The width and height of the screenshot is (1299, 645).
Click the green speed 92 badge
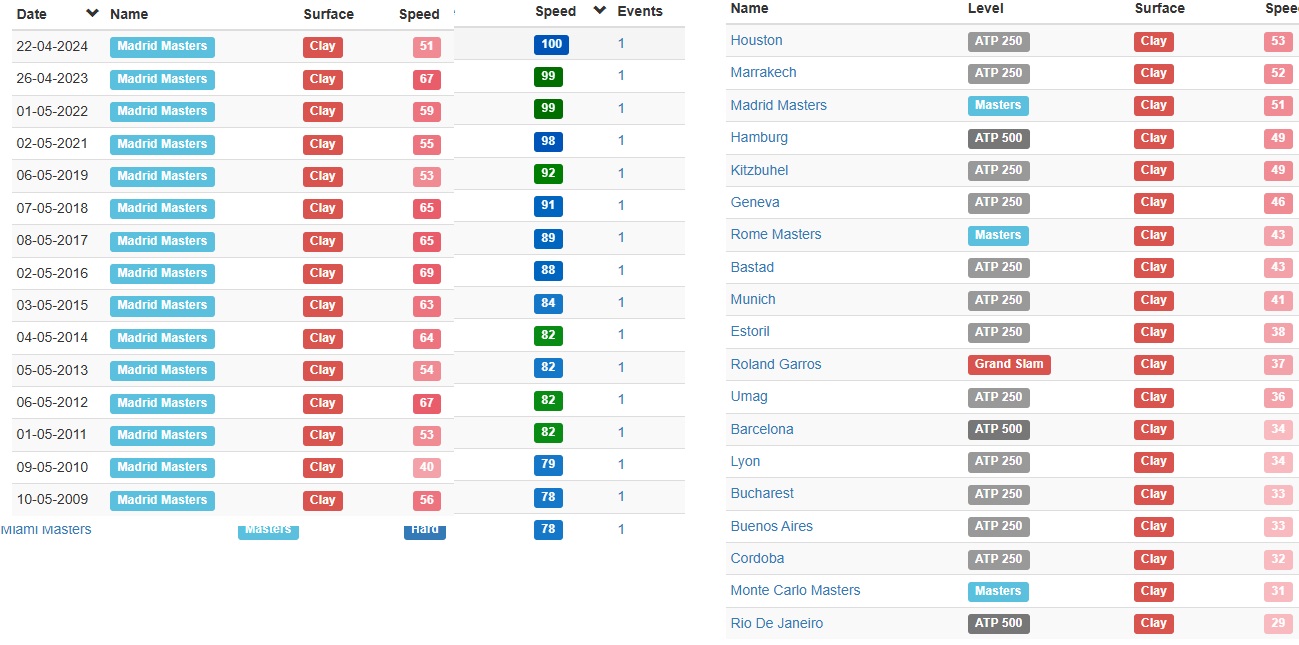(548, 174)
